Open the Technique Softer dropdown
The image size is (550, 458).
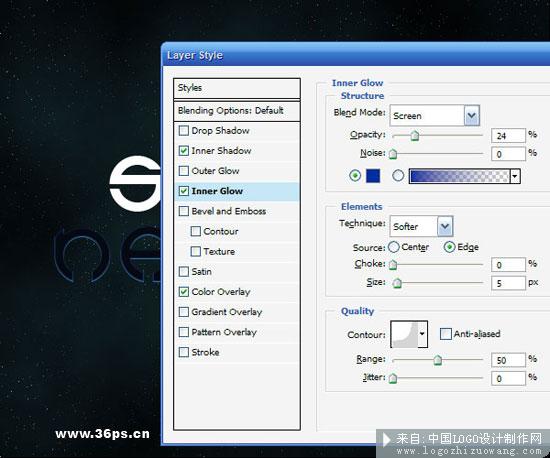click(x=421, y=226)
